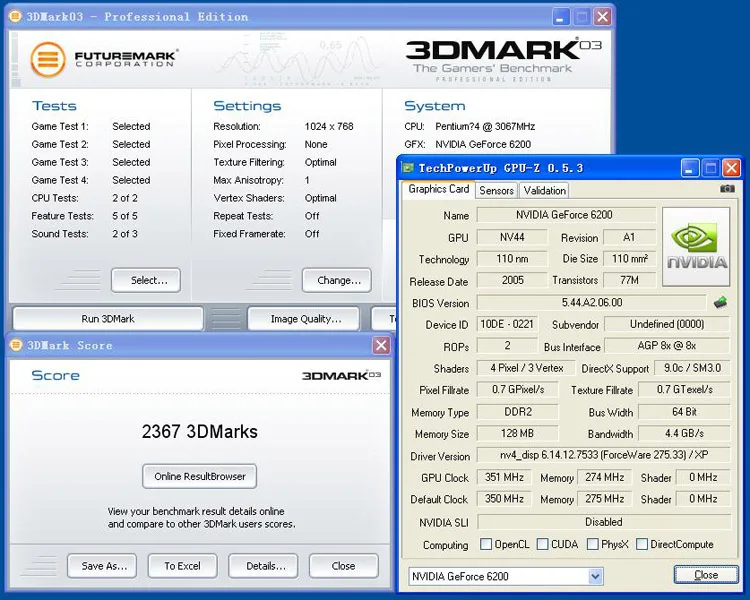Click Close button in 3DMark Score window
Image resolution: width=750 pixels, height=600 pixels.
pos(343,566)
